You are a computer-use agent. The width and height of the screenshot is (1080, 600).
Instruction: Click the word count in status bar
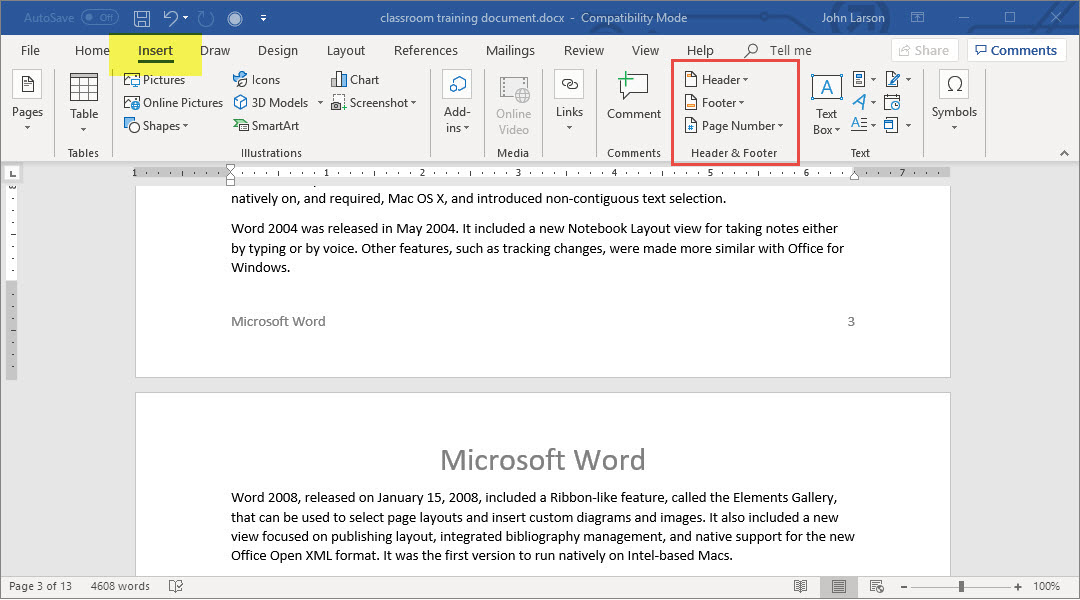click(x=120, y=586)
